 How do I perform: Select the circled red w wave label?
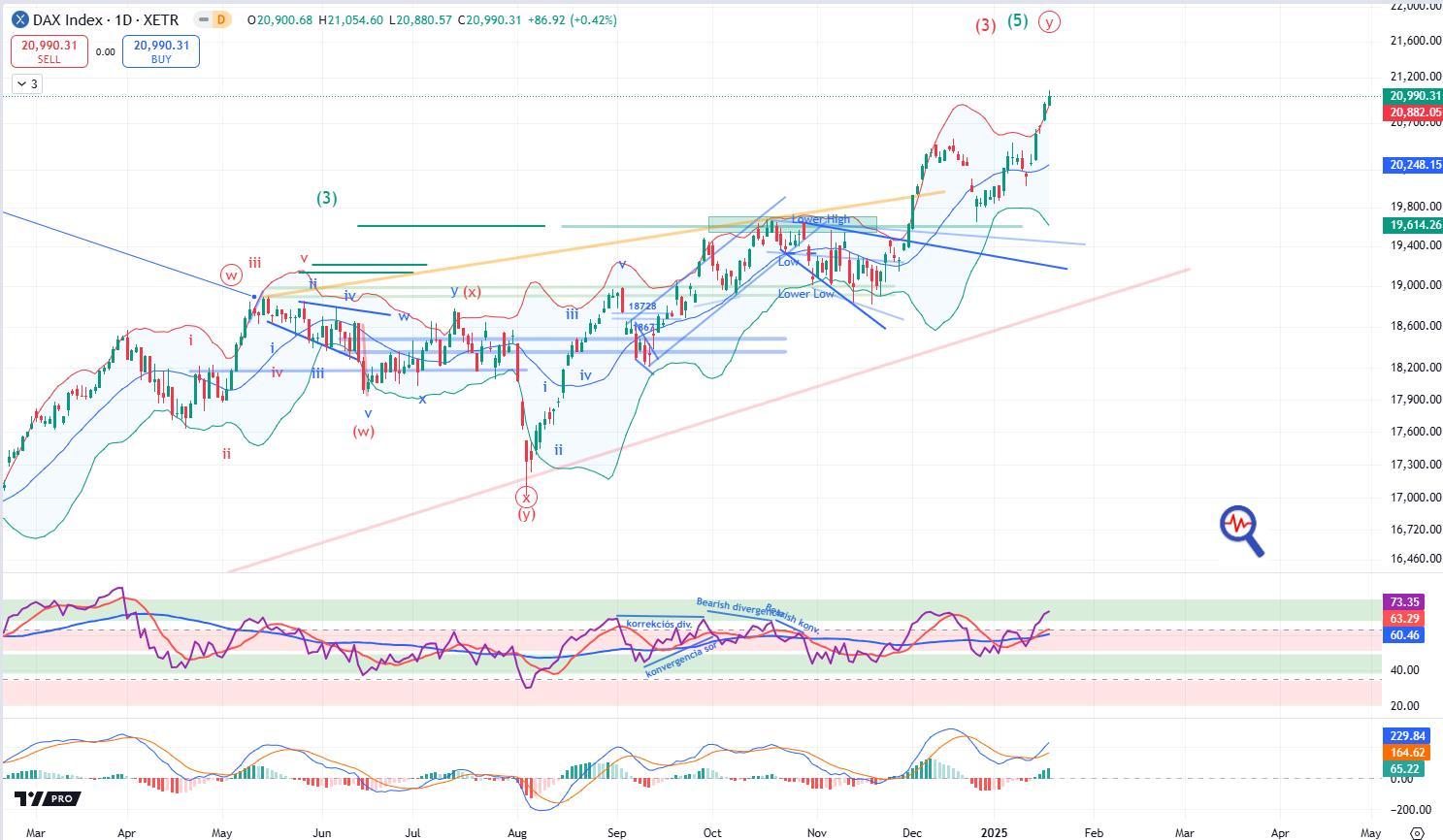(x=231, y=275)
